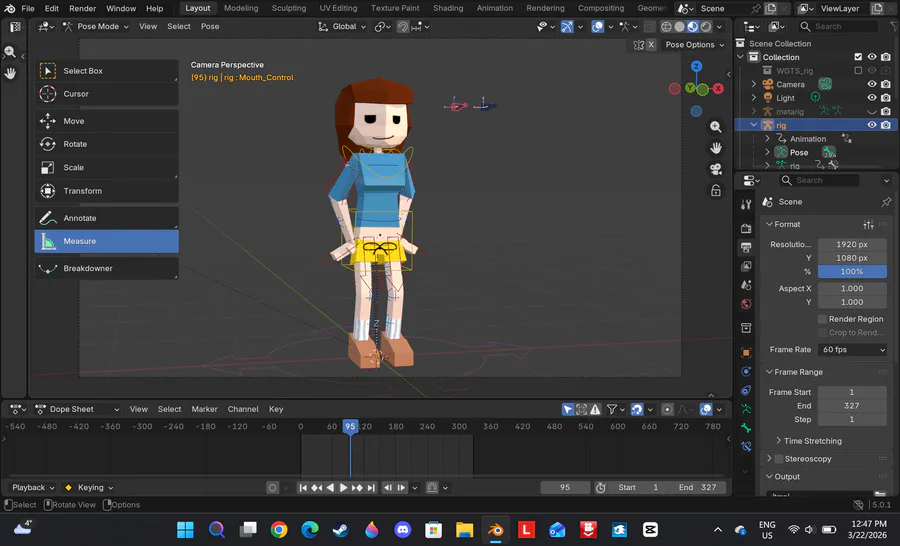
Task: Select the Rotate tool
Action: [x=74, y=144]
